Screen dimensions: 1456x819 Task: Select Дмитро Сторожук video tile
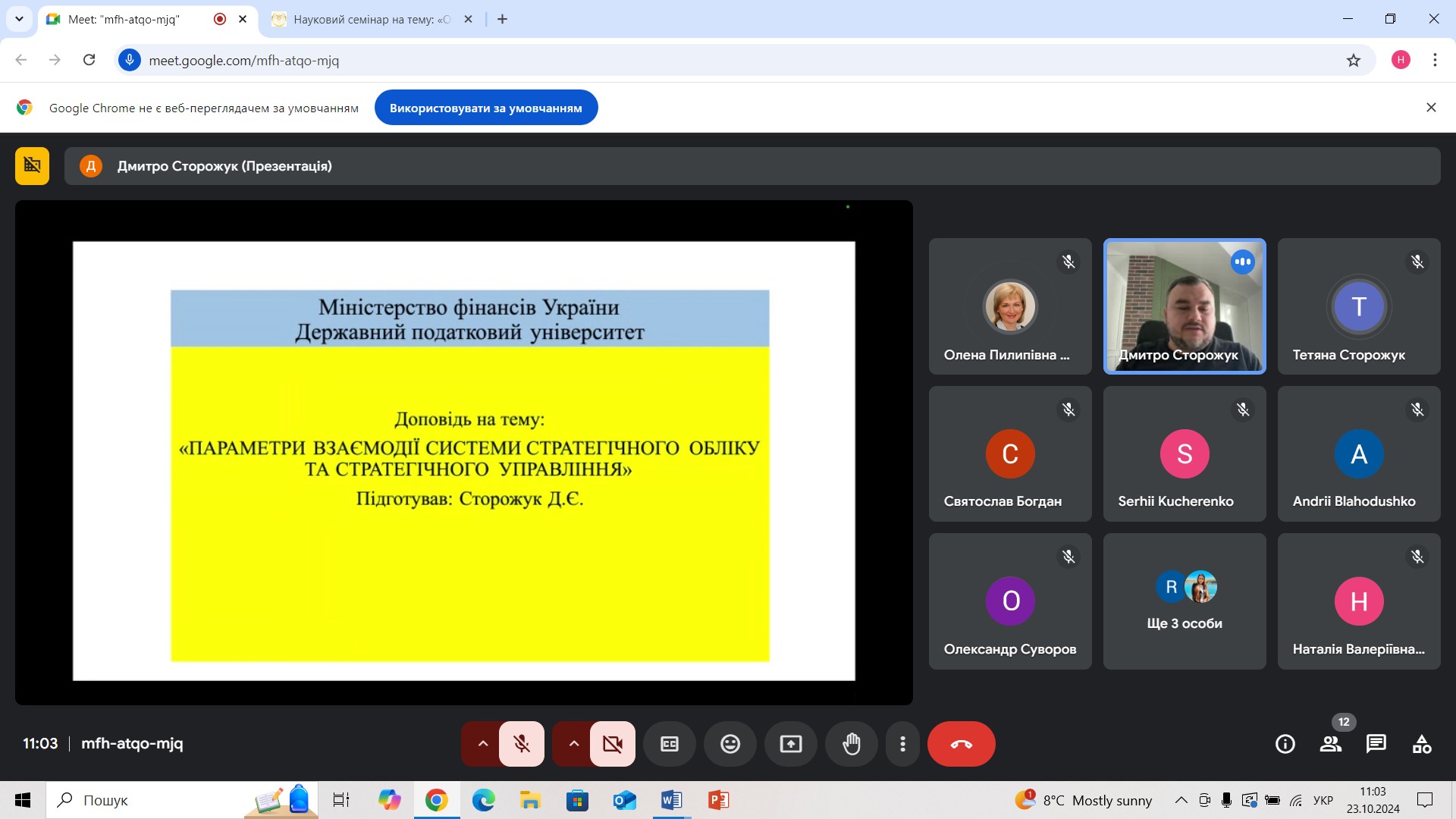[x=1185, y=306]
